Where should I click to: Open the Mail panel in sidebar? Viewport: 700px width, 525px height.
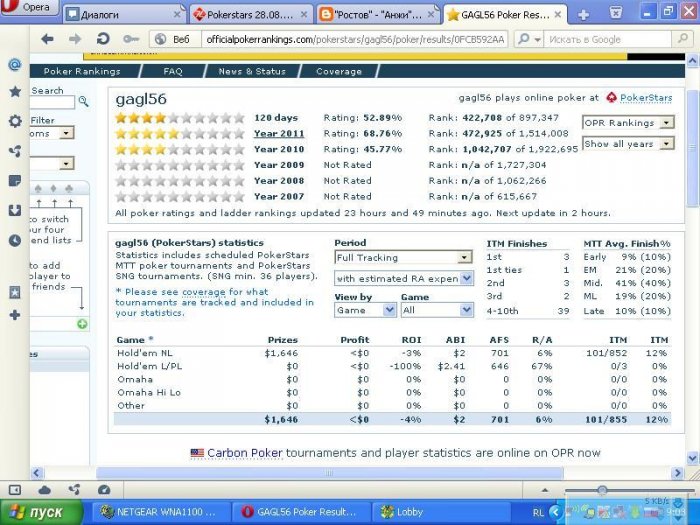[x=15, y=65]
